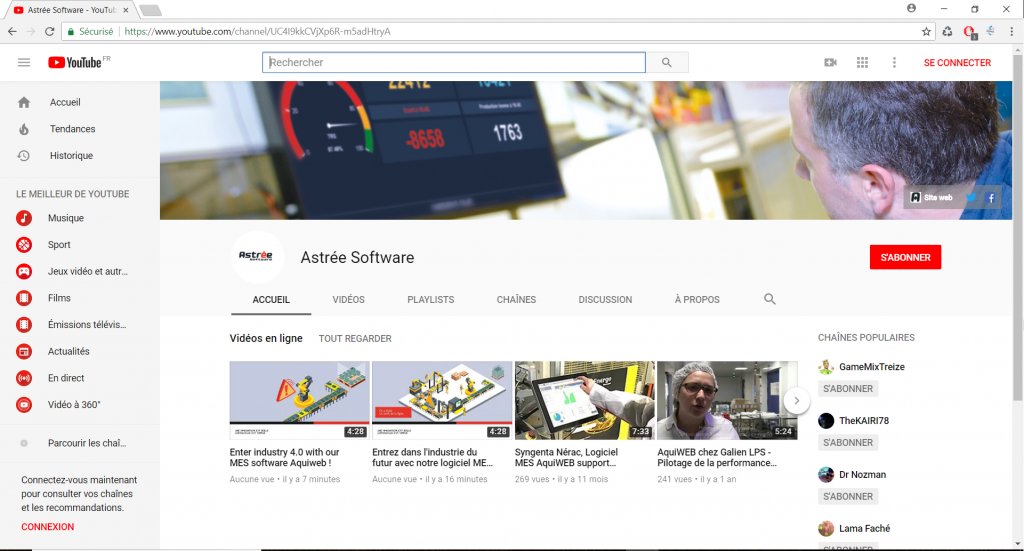1024x551 pixels.
Task: Click the Actualités icon
Action: [x=24, y=351]
